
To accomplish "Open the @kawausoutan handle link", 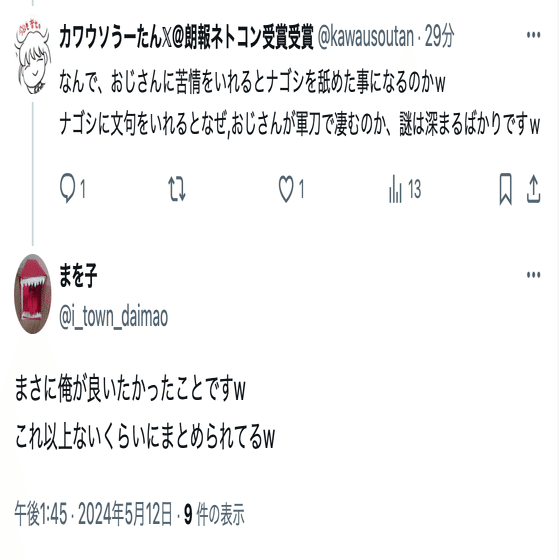I will click(366, 36).
